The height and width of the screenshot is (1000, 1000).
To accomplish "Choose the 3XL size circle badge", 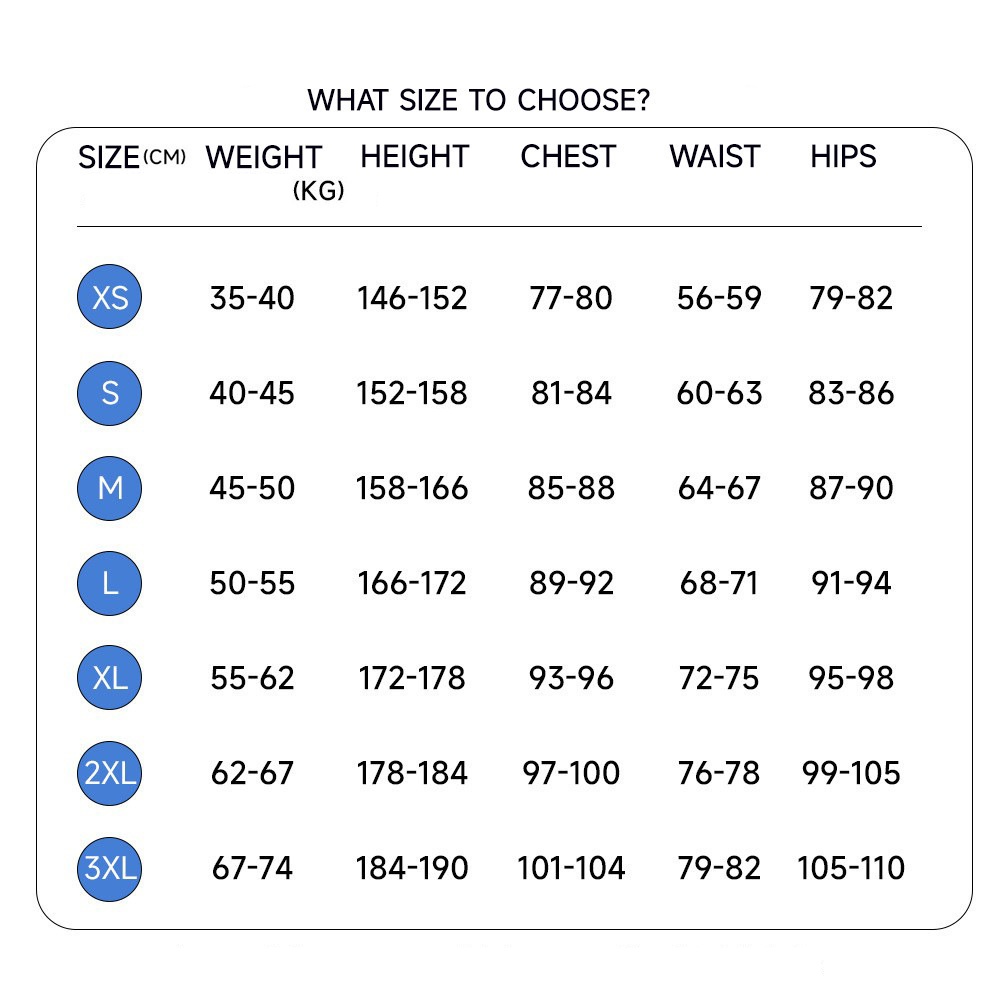I will 110,868.
